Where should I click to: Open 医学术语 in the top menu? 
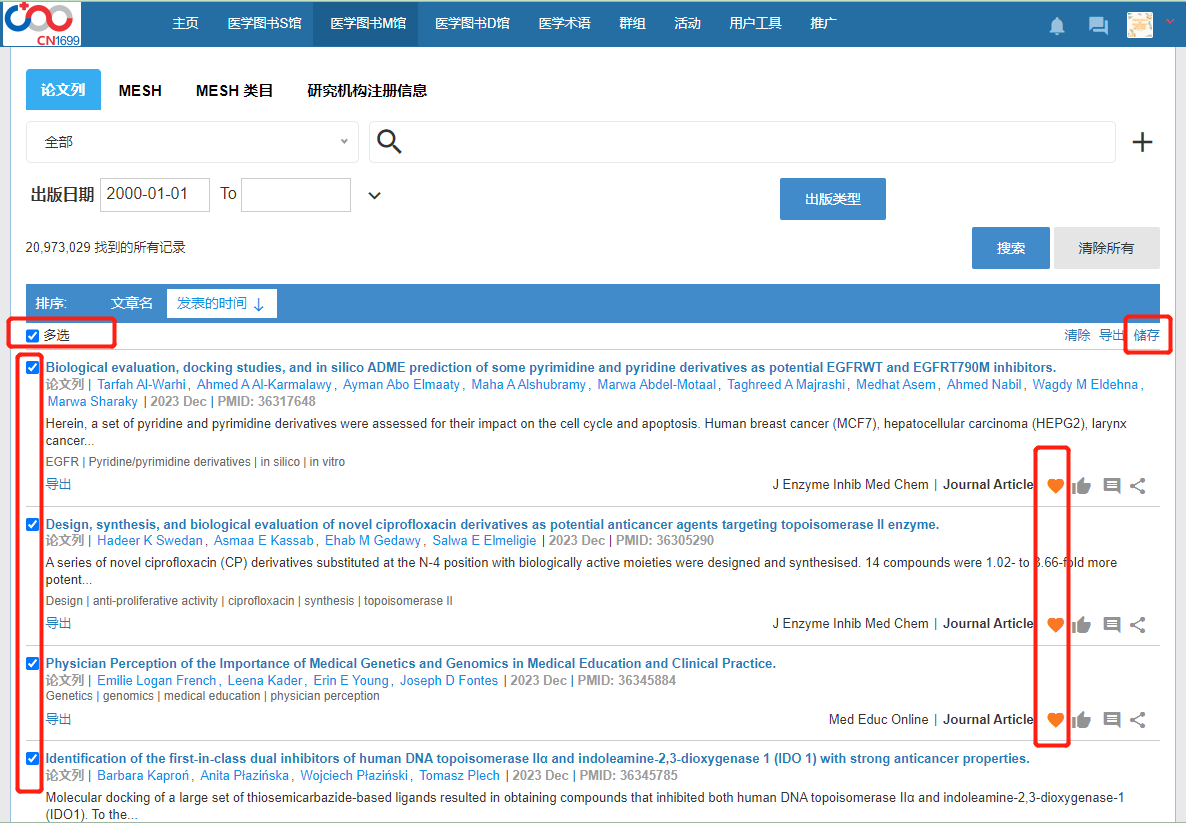[564, 23]
